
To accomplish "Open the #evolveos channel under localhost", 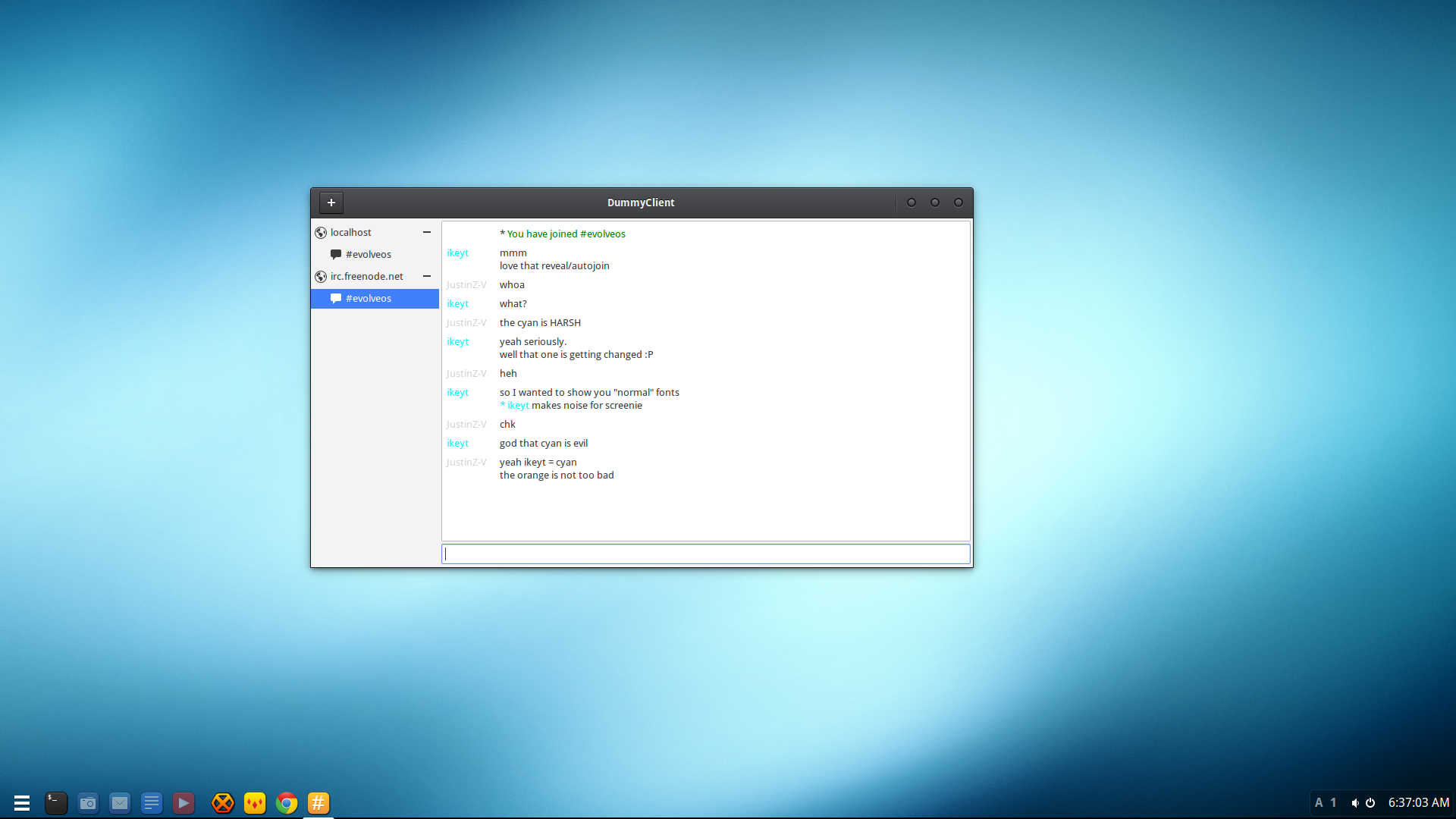I will (x=375, y=254).
